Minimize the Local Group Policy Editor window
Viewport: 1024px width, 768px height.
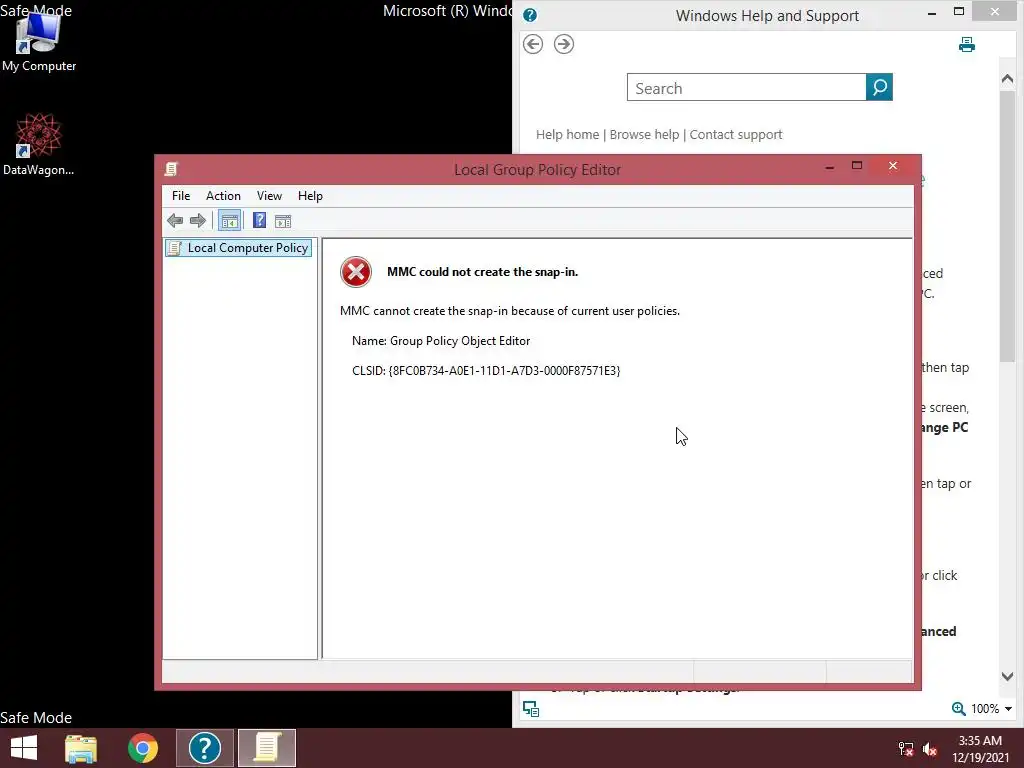pyautogui.click(x=829, y=167)
